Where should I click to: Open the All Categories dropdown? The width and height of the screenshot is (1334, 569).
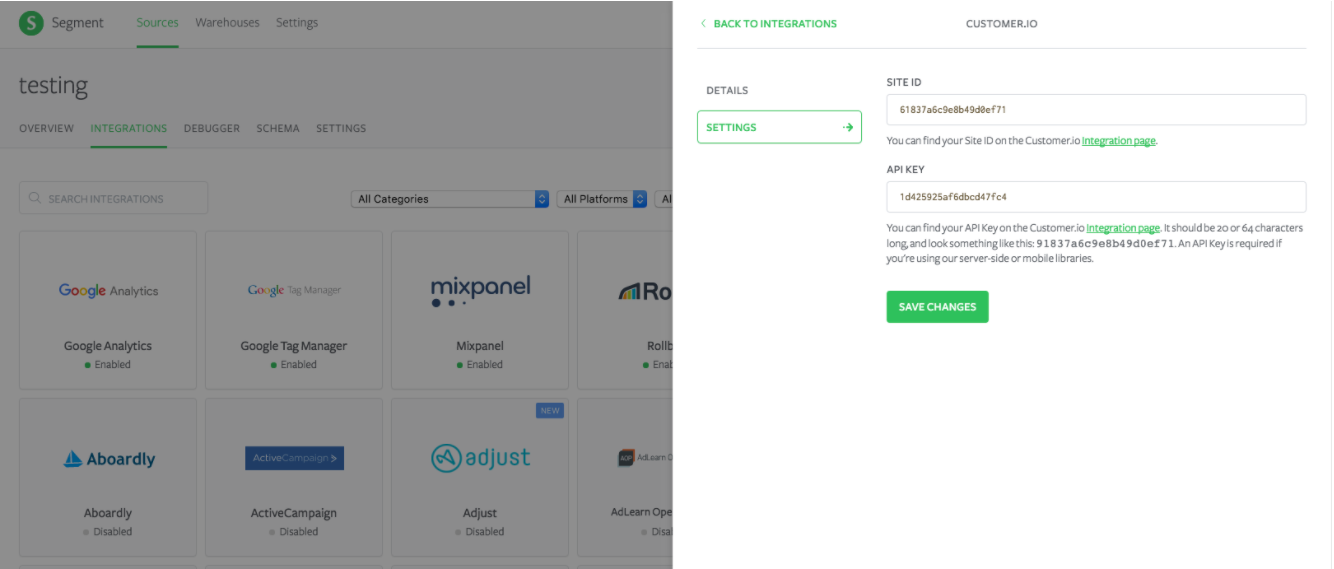[x=450, y=199]
